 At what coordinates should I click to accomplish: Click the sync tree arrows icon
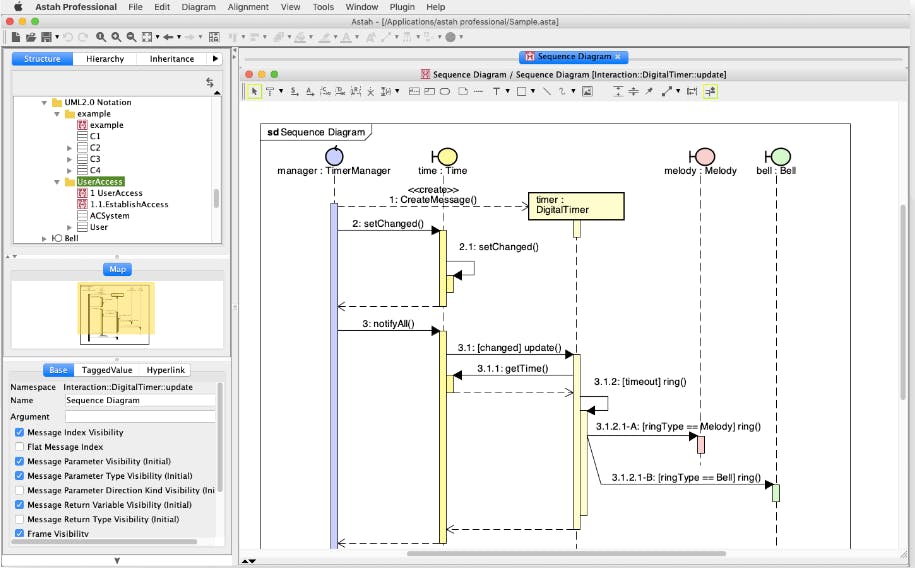[x=210, y=83]
